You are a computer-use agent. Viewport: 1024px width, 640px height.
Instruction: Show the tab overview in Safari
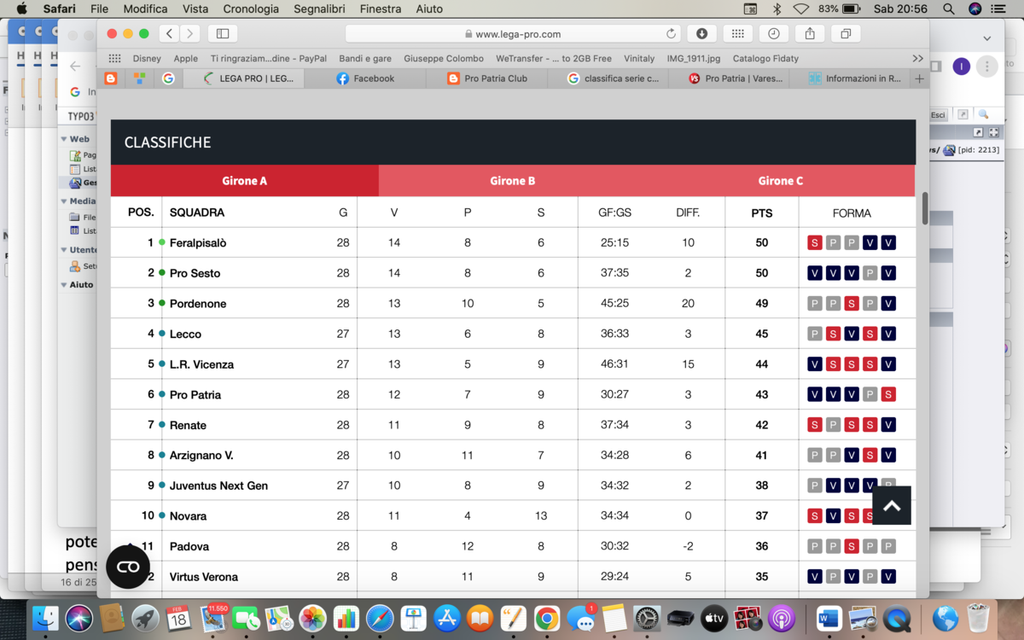(845, 34)
